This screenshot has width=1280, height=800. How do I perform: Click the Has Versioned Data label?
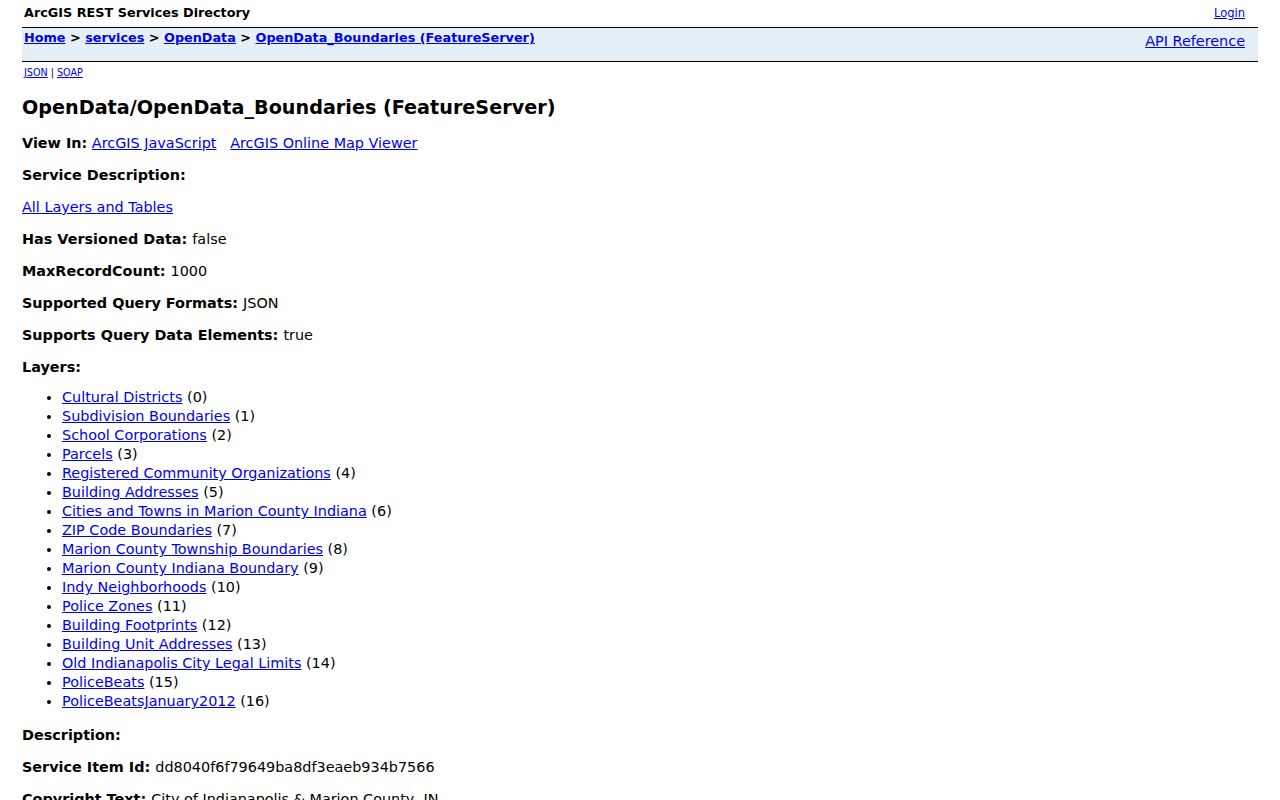[105, 239]
